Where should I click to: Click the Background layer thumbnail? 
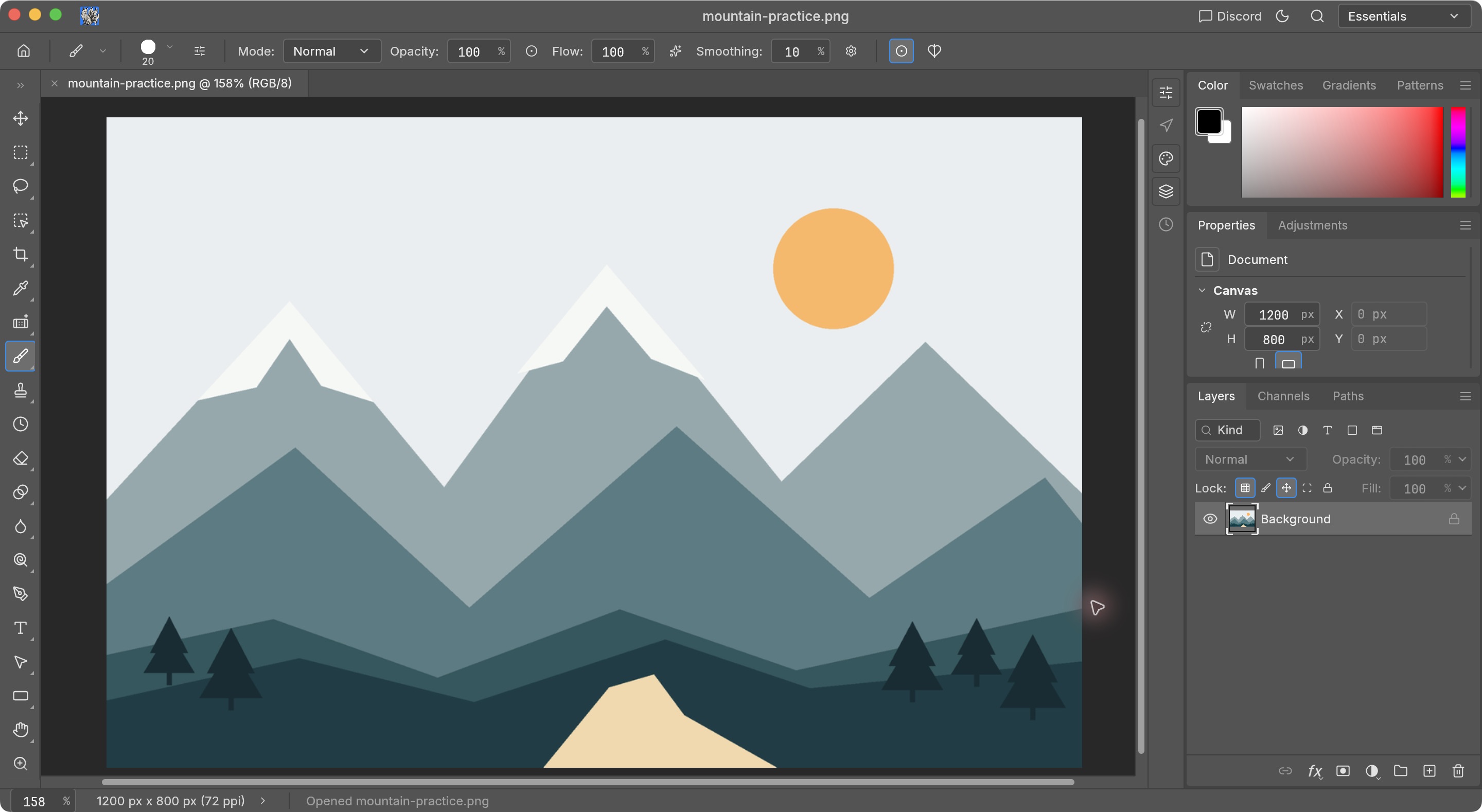tap(1242, 519)
